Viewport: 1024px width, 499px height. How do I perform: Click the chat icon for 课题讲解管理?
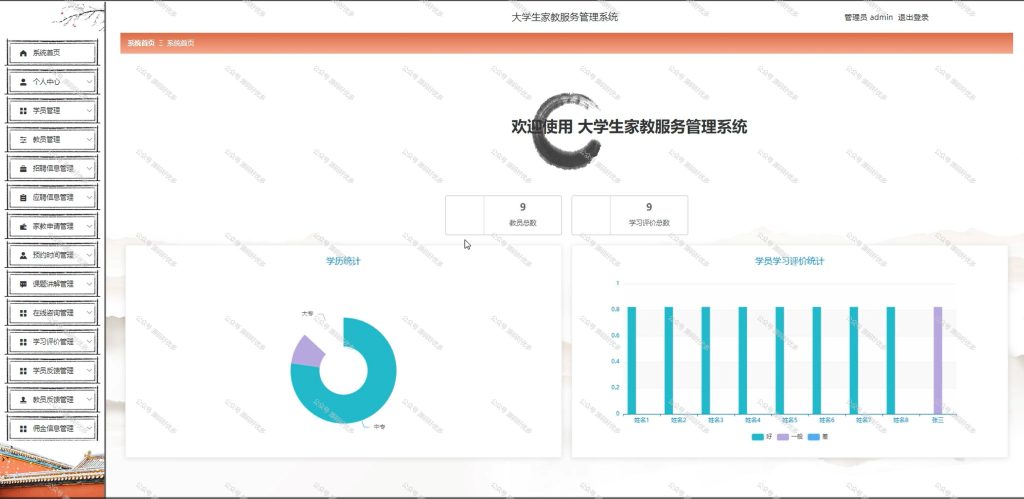coord(24,284)
